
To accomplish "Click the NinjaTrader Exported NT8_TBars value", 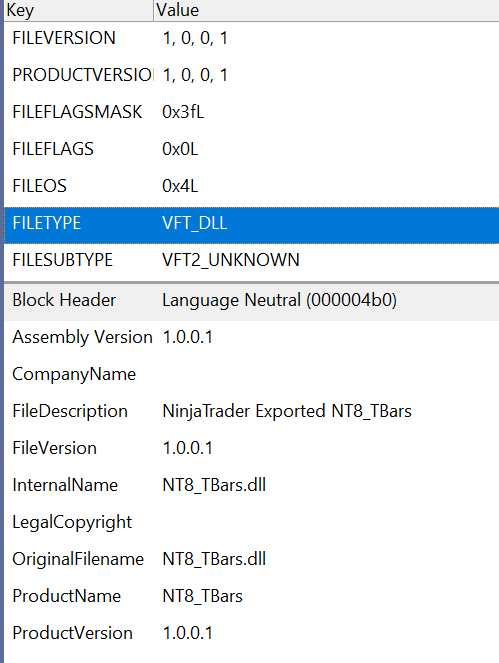I will coord(287,411).
